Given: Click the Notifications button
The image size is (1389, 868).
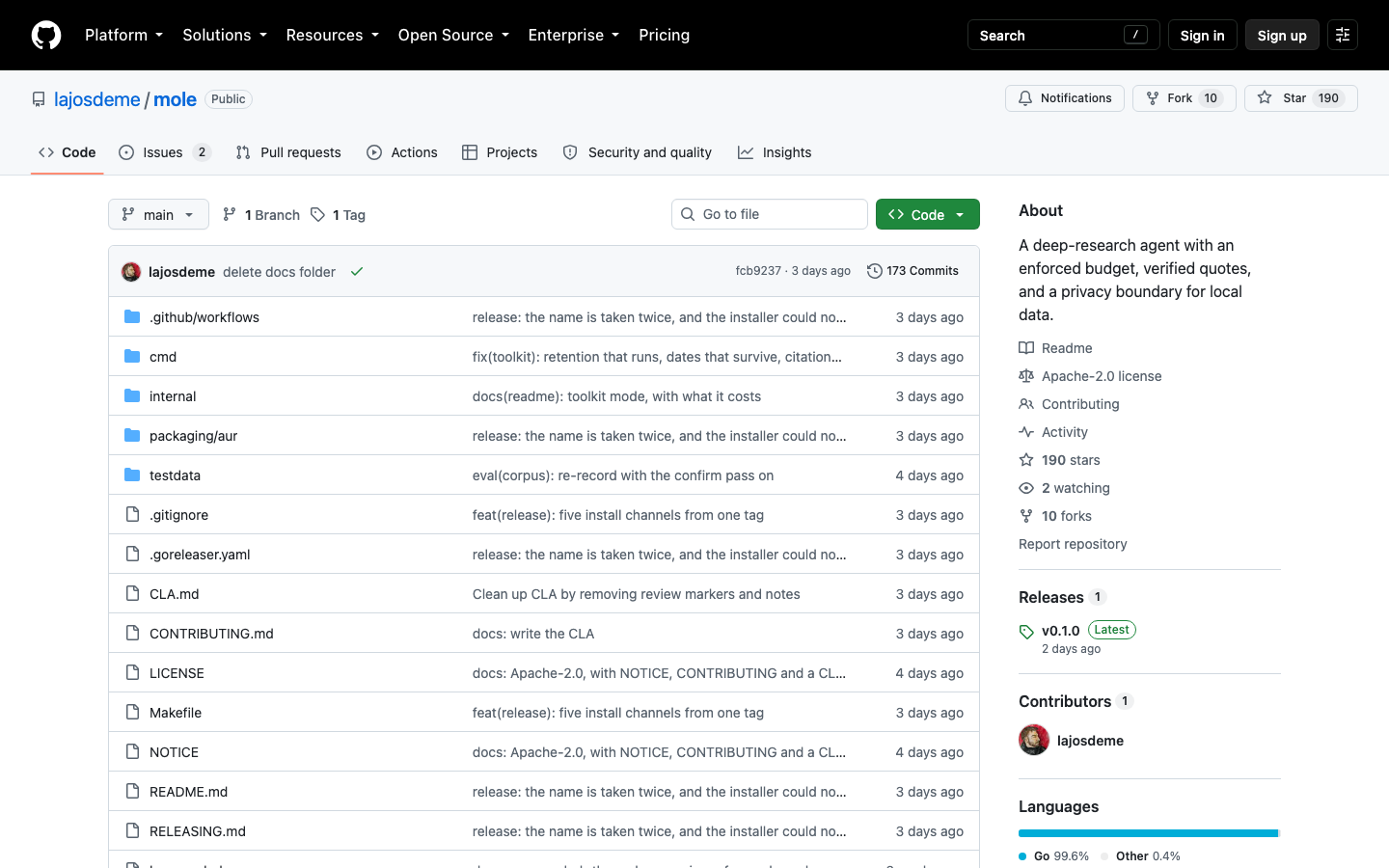Looking at the screenshot, I should tap(1065, 98).
